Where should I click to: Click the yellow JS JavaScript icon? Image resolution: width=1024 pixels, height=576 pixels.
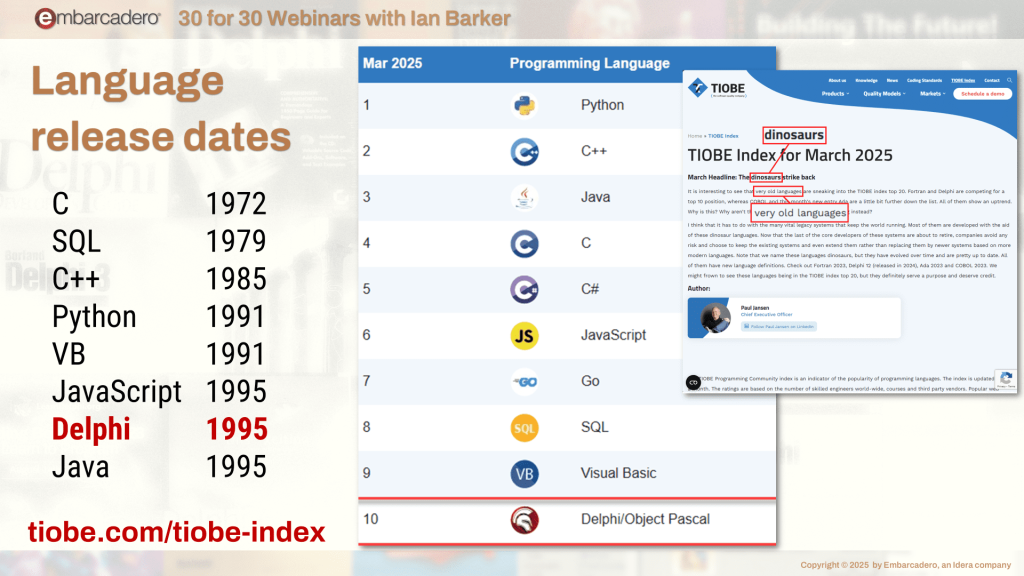(x=524, y=336)
